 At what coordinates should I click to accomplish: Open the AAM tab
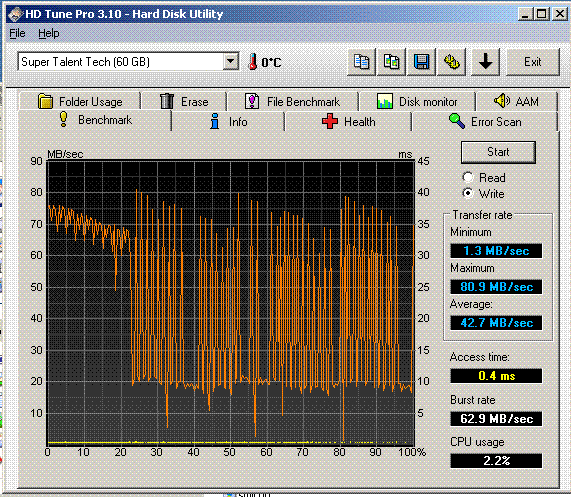pyautogui.click(x=517, y=101)
